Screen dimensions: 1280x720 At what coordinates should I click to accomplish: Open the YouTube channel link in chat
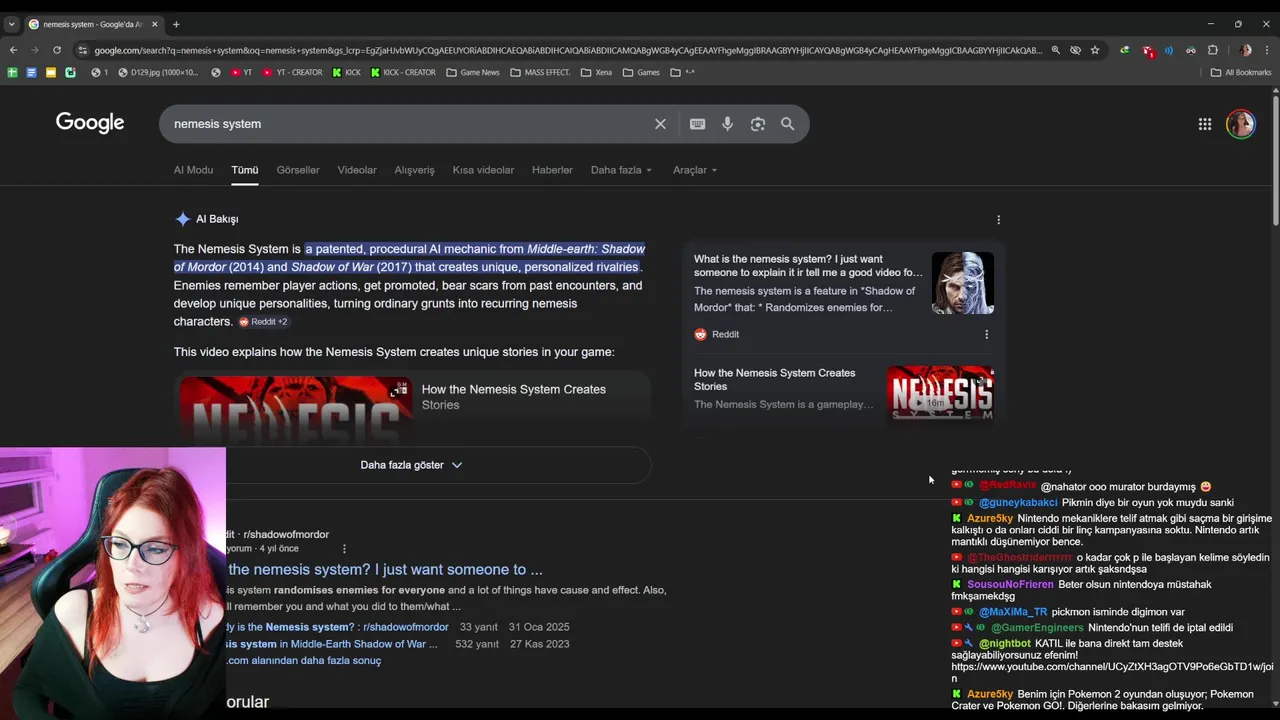coord(1112,672)
